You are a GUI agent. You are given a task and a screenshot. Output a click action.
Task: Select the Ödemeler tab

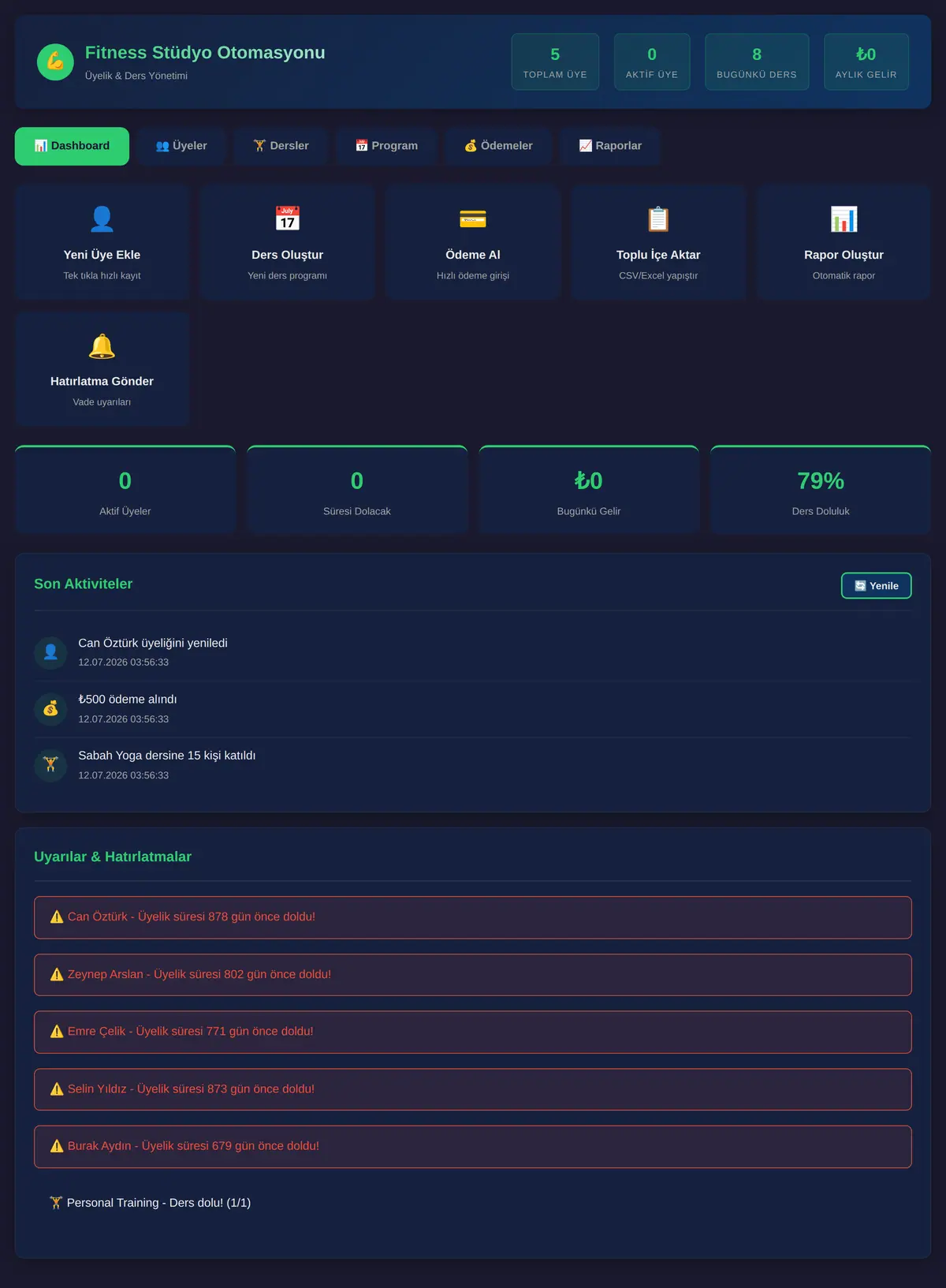[498, 146]
